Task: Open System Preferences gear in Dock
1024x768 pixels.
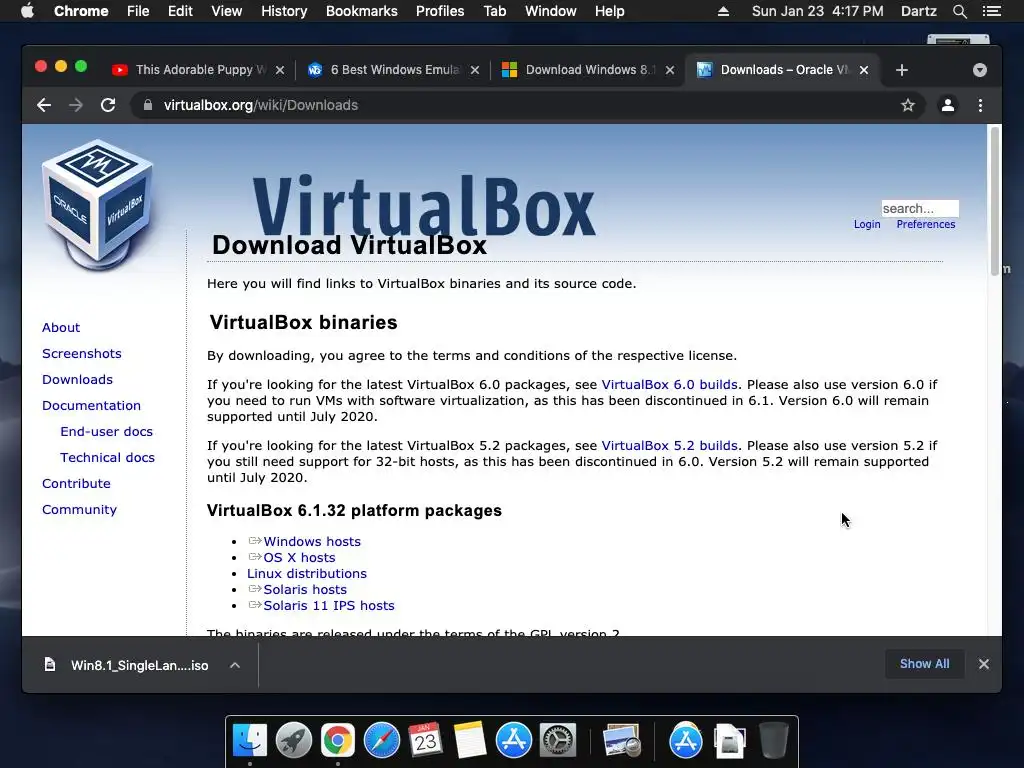Action: click(557, 741)
